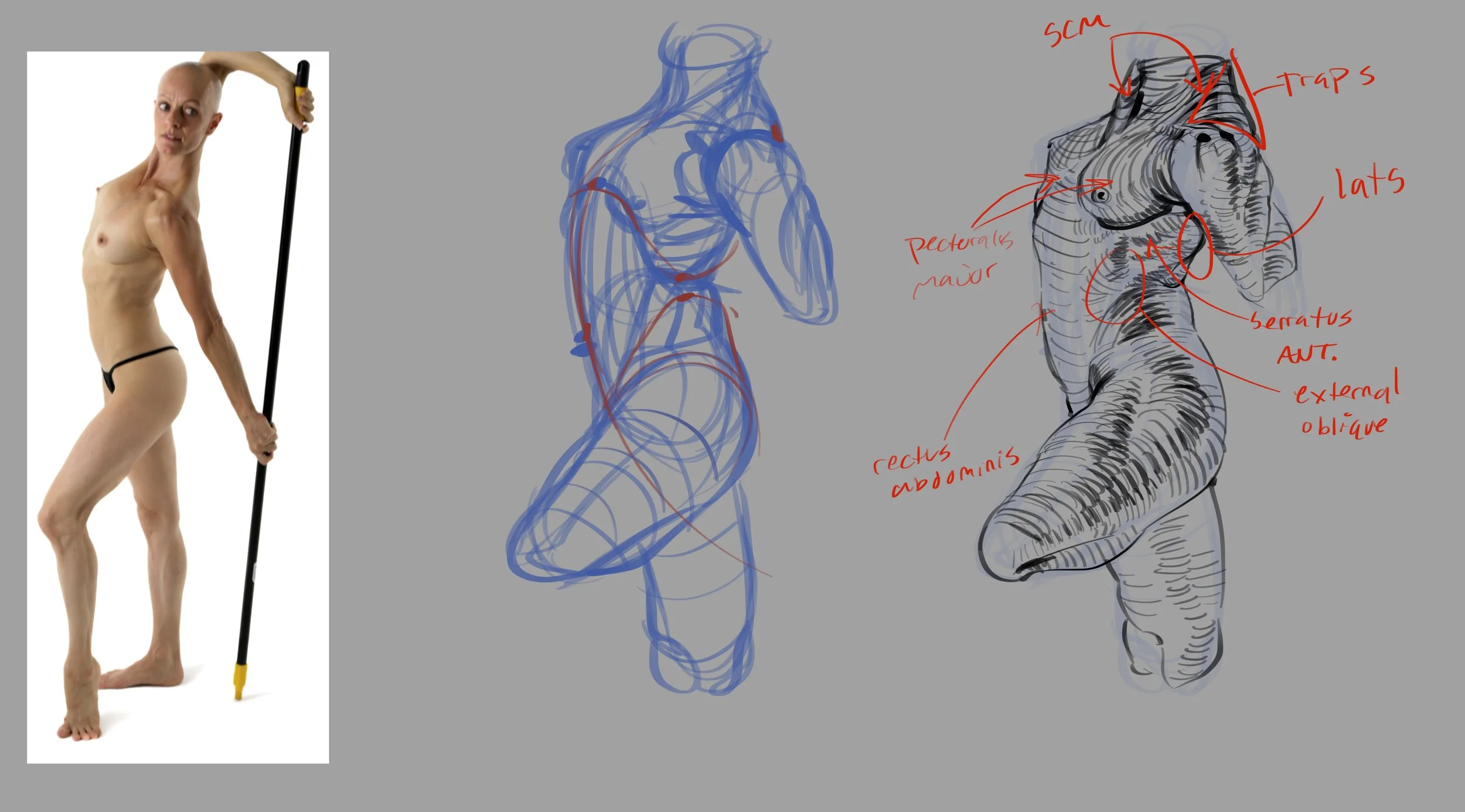Click the red 'SCM' handwritten label

click(x=1076, y=30)
